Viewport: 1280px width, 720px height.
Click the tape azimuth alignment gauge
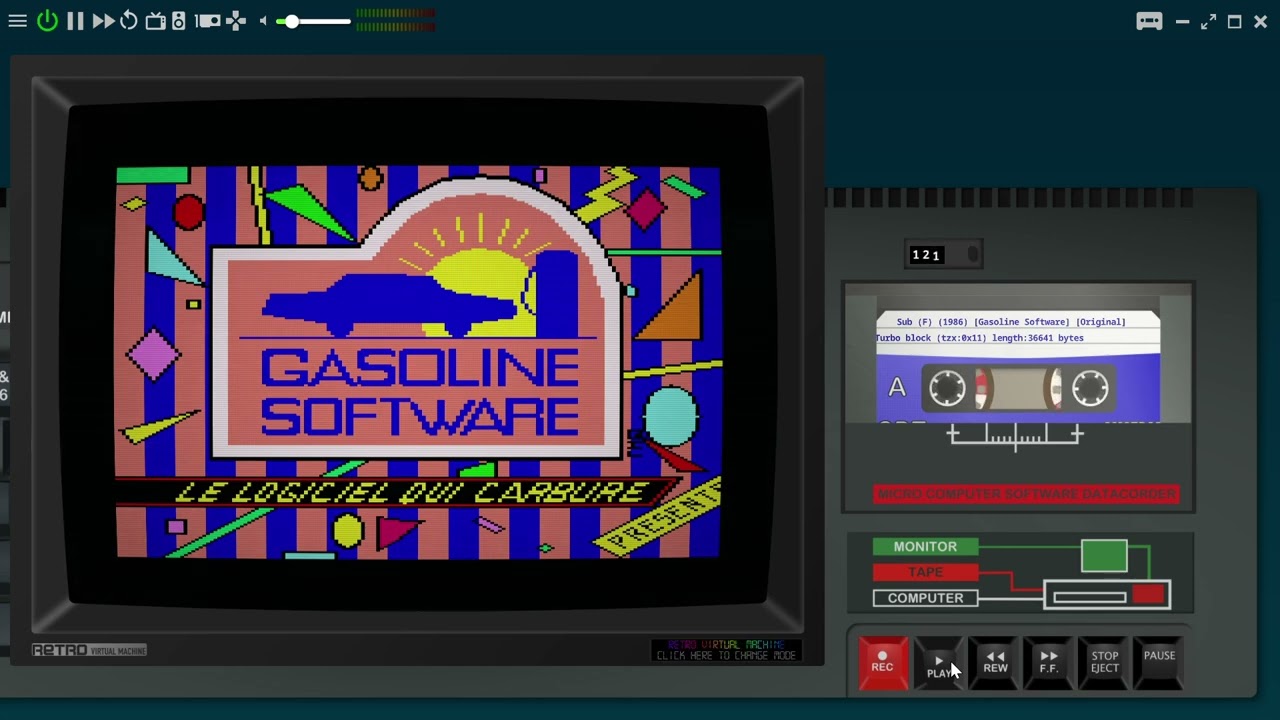tap(1015, 435)
